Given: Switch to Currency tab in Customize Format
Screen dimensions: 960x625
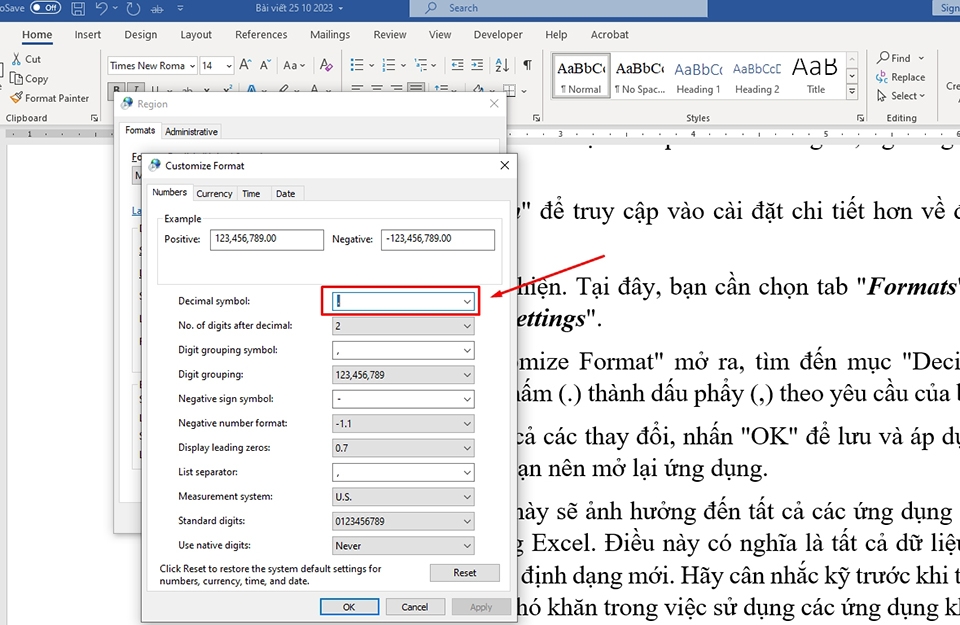Looking at the screenshot, I should click(x=214, y=193).
